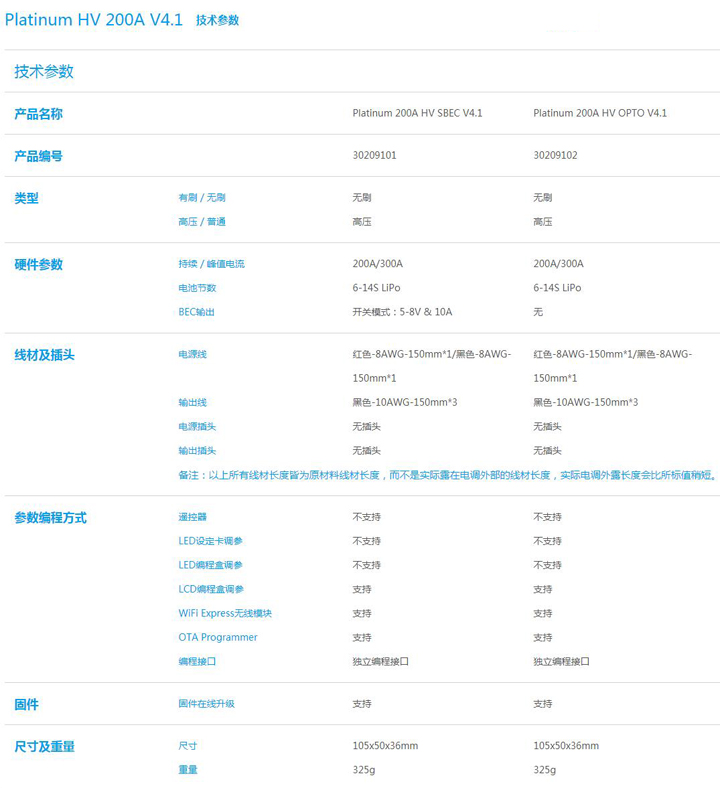Screen dimensions: 720x788
Task: Click the 参数编程方式 section heading
Action: point(50,517)
